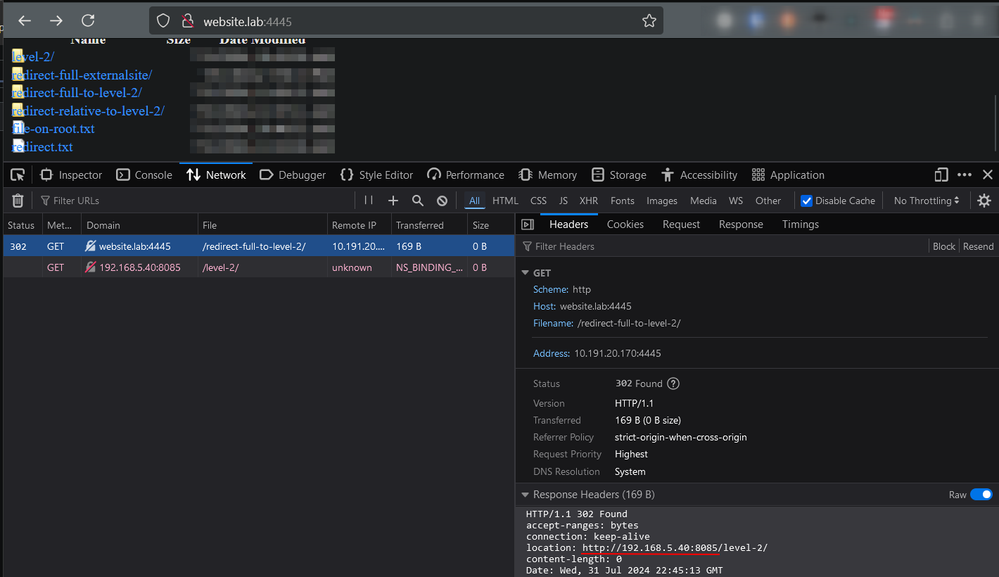Toggle Raw response headers switch
This screenshot has width=999, height=577.
[x=981, y=495]
